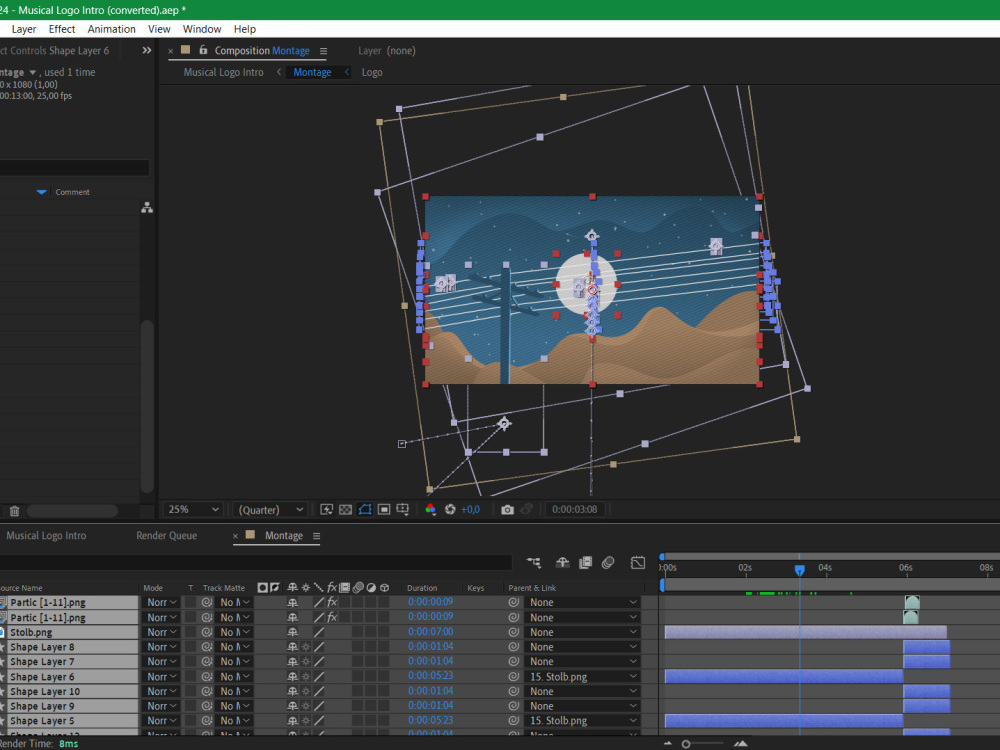The image size is (1000, 750).
Task: Open the Graph Editor in the timeline
Action: 637,562
